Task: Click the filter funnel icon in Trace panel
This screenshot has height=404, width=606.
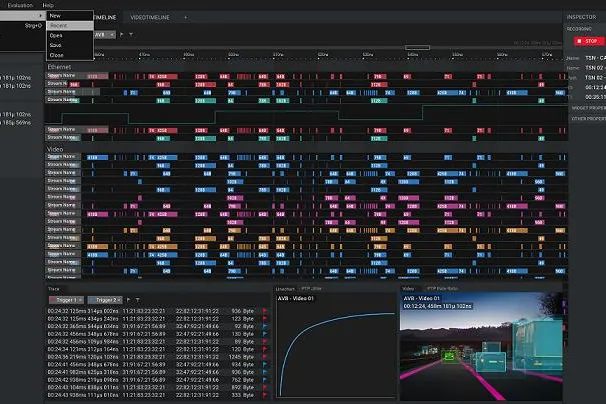Action: (138, 300)
